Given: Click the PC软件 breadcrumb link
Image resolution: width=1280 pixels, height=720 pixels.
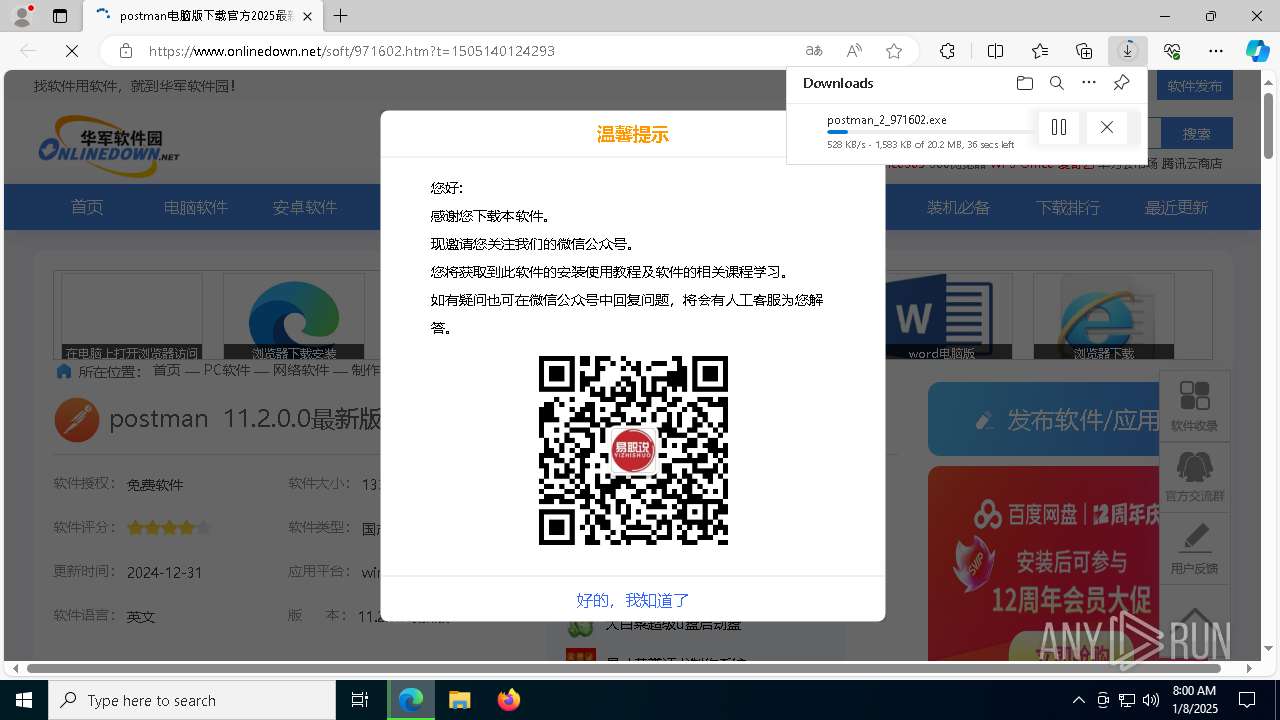Looking at the screenshot, I should pyautogui.click(x=227, y=370).
